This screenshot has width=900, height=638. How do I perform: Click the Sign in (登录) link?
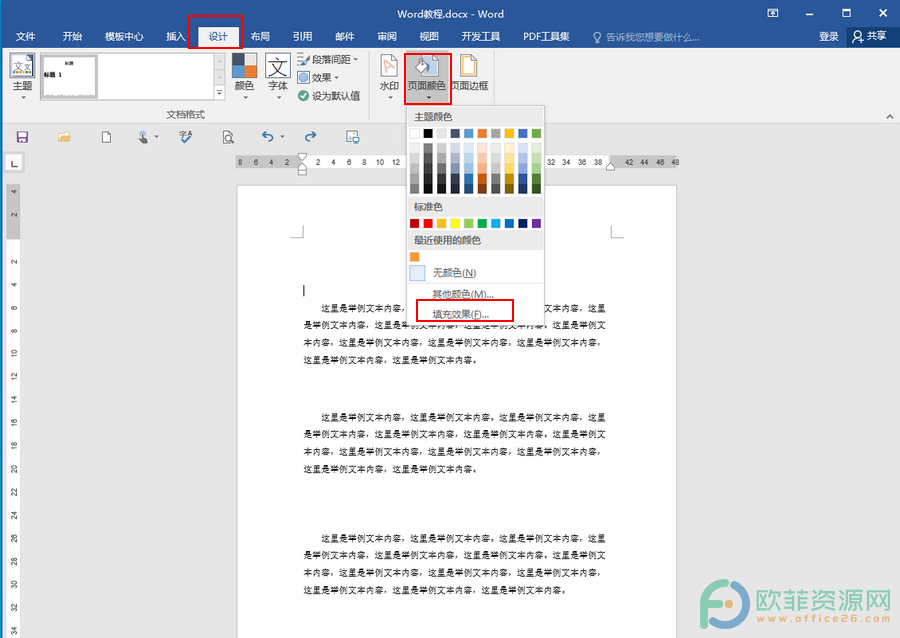(x=828, y=37)
